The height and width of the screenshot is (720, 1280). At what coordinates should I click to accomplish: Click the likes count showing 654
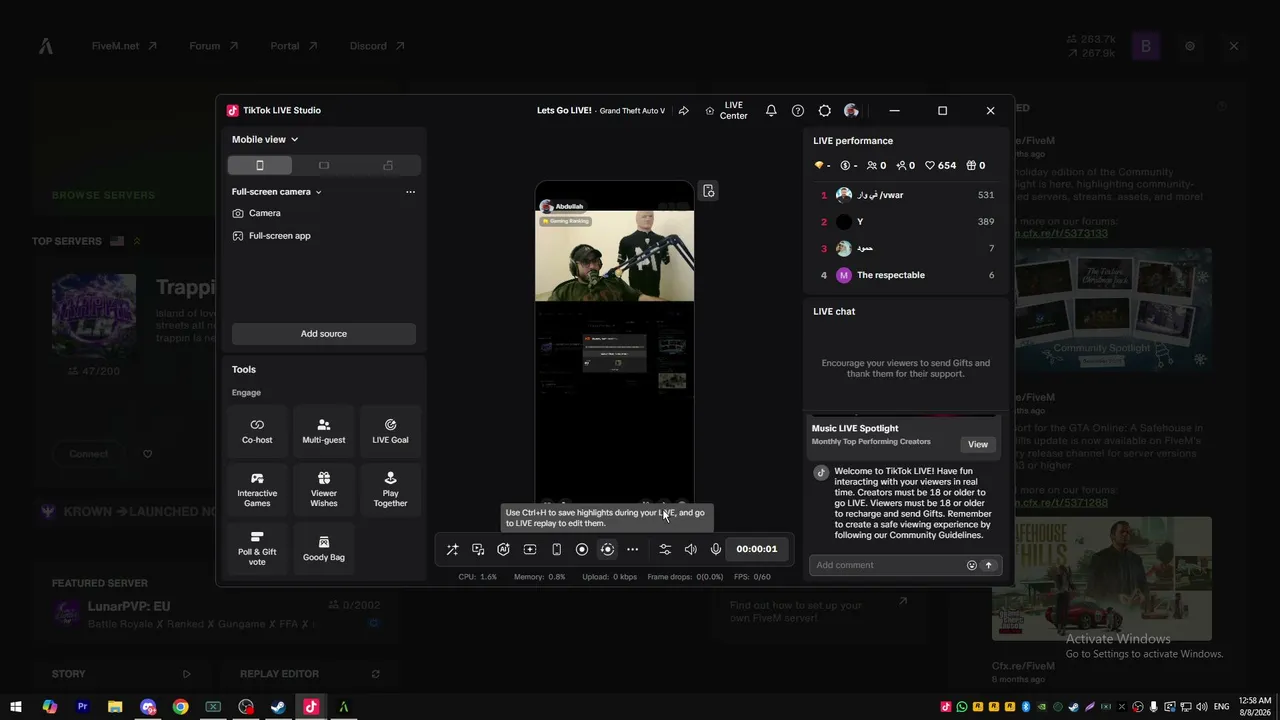940,165
